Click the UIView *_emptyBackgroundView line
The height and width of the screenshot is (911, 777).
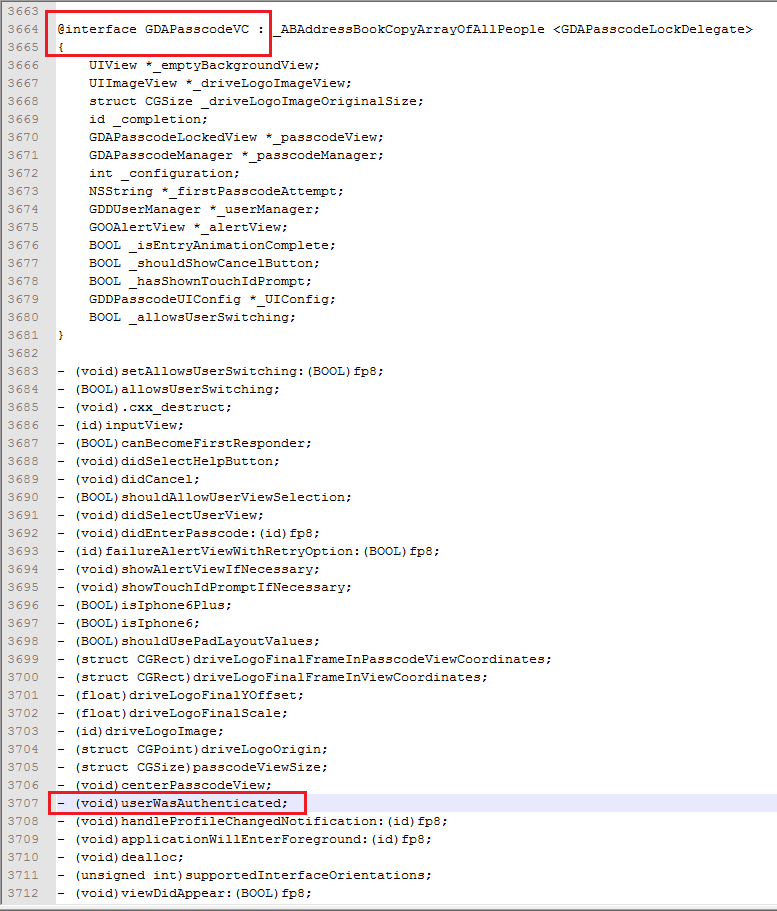(204, 65)
